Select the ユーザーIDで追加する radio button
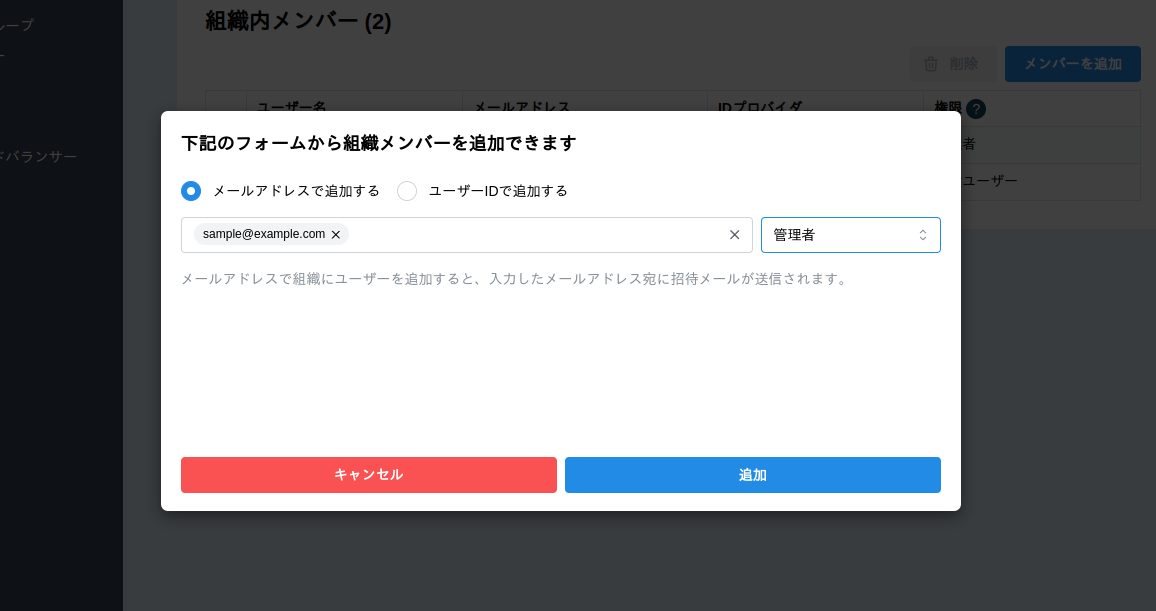 coord(407,190)
